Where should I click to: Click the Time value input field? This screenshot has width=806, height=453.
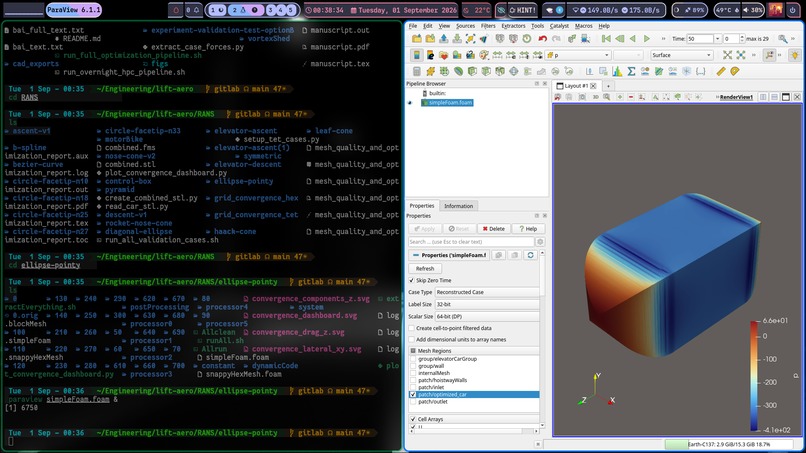701,39
